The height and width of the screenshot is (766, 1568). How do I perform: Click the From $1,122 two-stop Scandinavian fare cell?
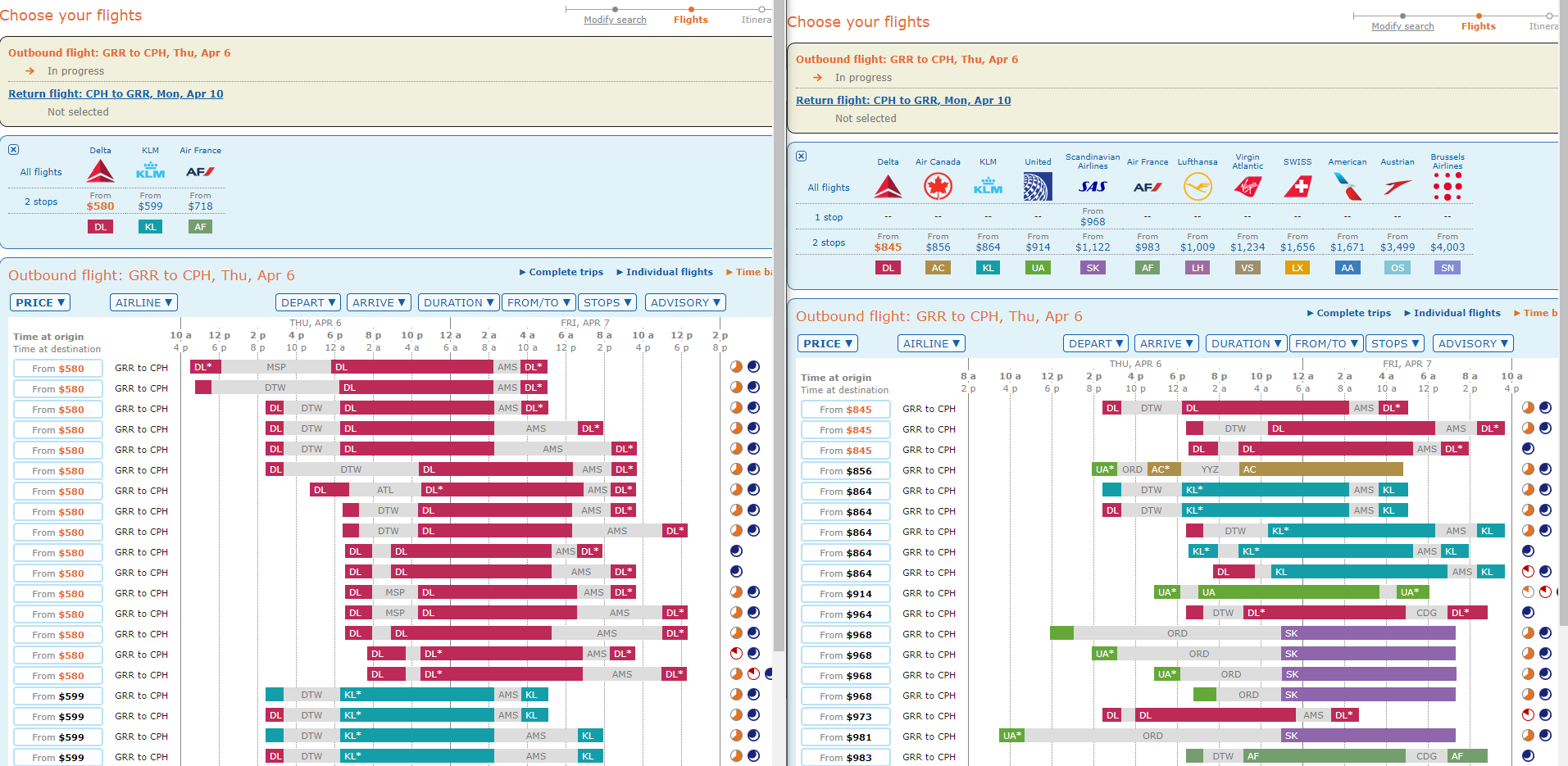click(x=1093, y=242)
